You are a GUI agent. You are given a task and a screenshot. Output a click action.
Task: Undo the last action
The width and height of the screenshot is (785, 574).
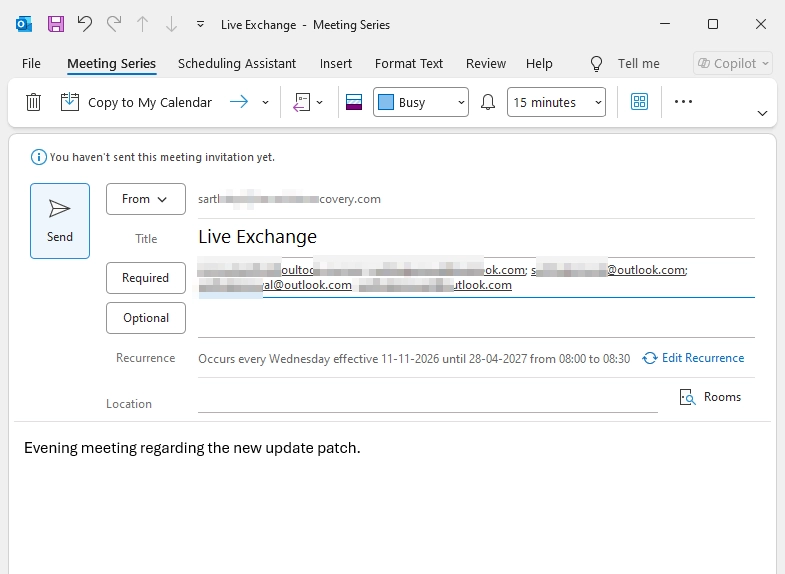[85, 24]
